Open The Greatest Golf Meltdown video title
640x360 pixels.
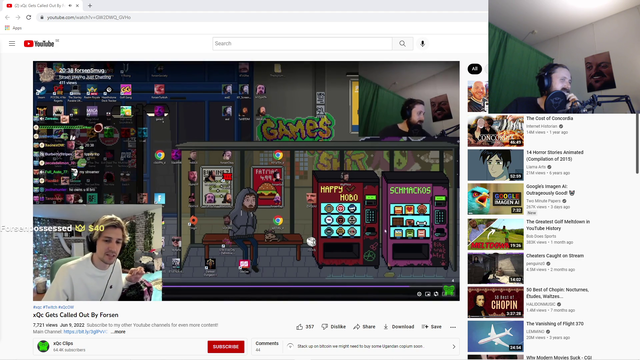click(x=558, y=225)
